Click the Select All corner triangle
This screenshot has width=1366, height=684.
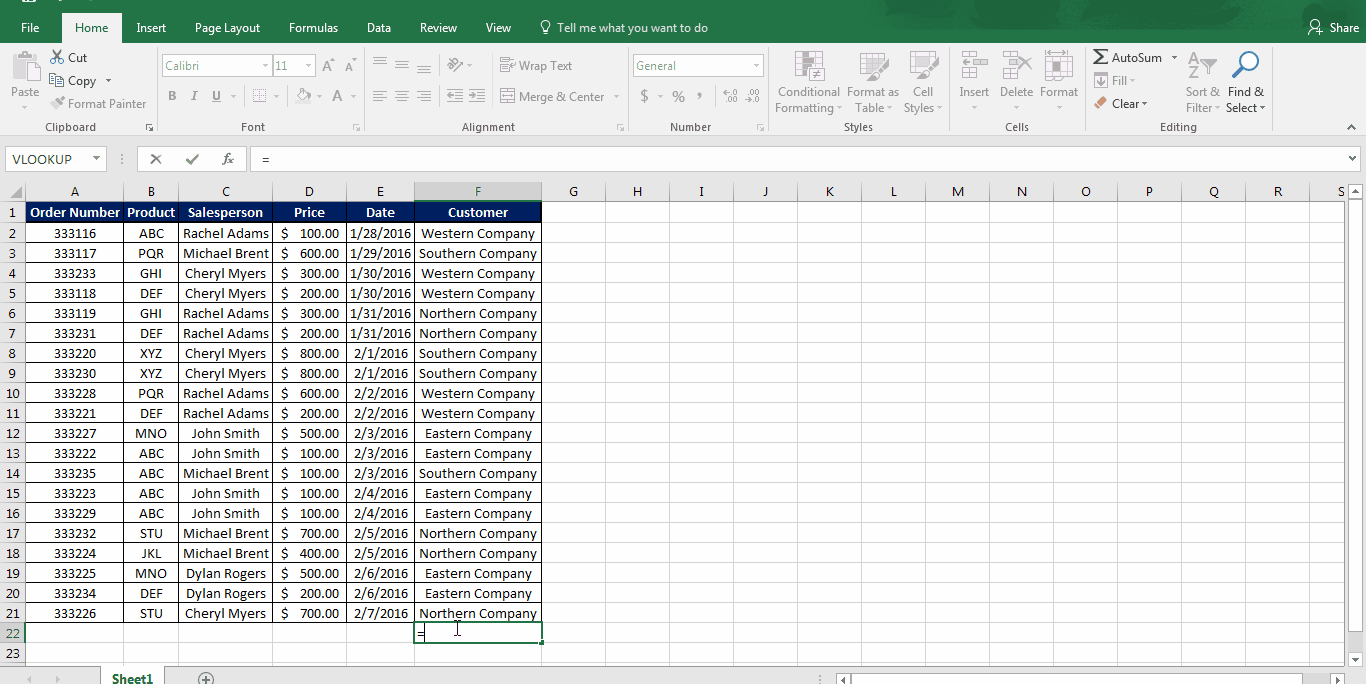14,192
